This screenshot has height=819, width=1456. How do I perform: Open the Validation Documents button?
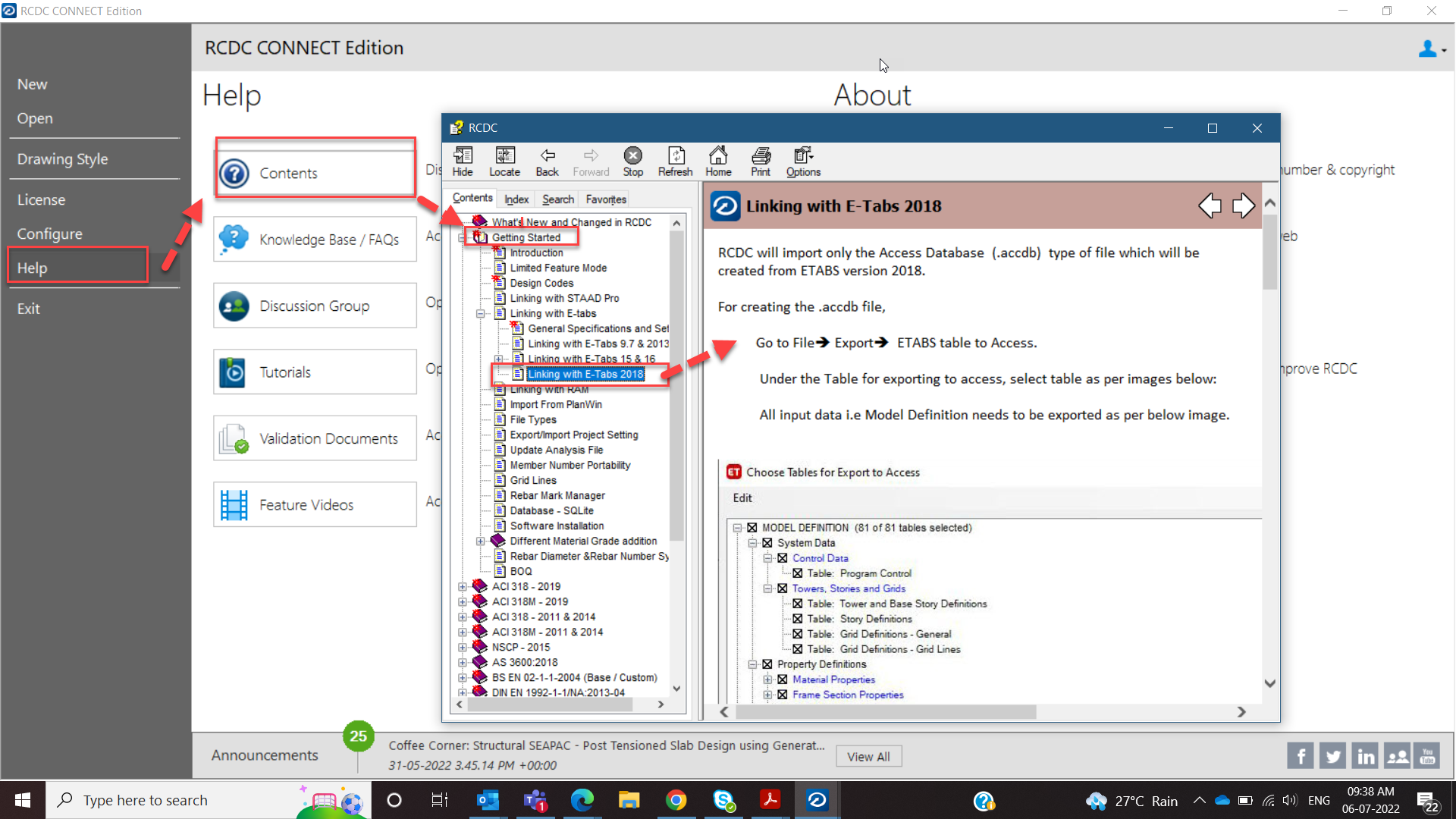click(315, 438)
